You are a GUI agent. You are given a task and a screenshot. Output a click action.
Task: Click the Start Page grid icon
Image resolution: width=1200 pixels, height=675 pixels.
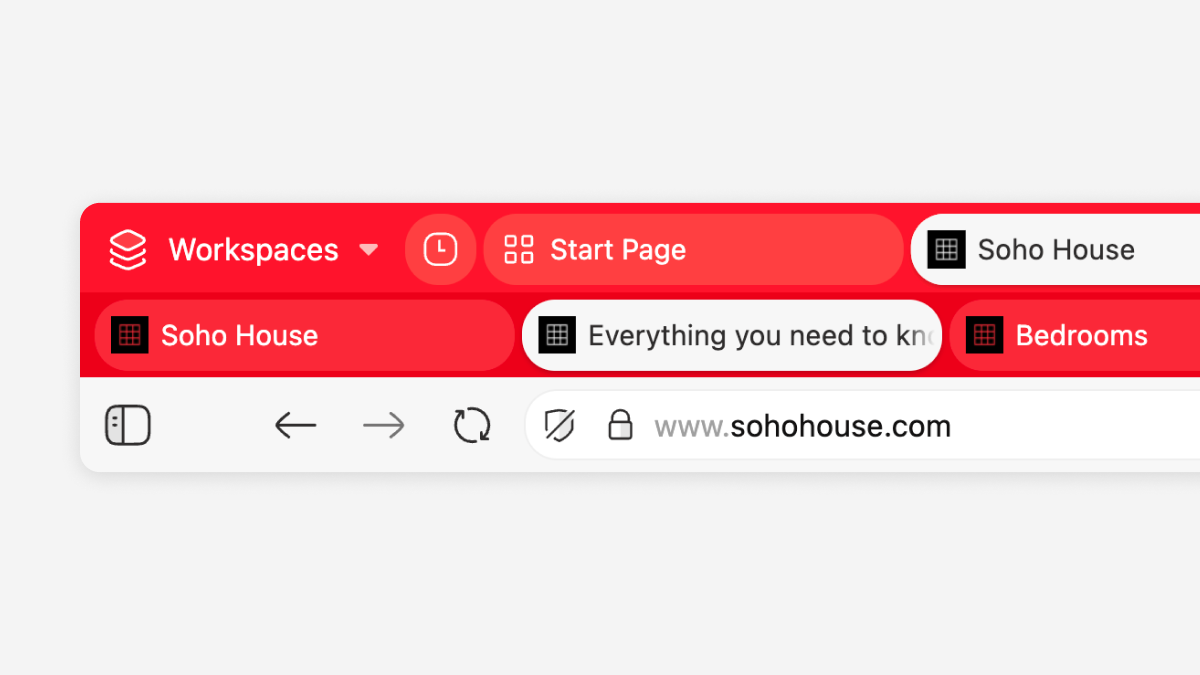(x=519, y=249)
